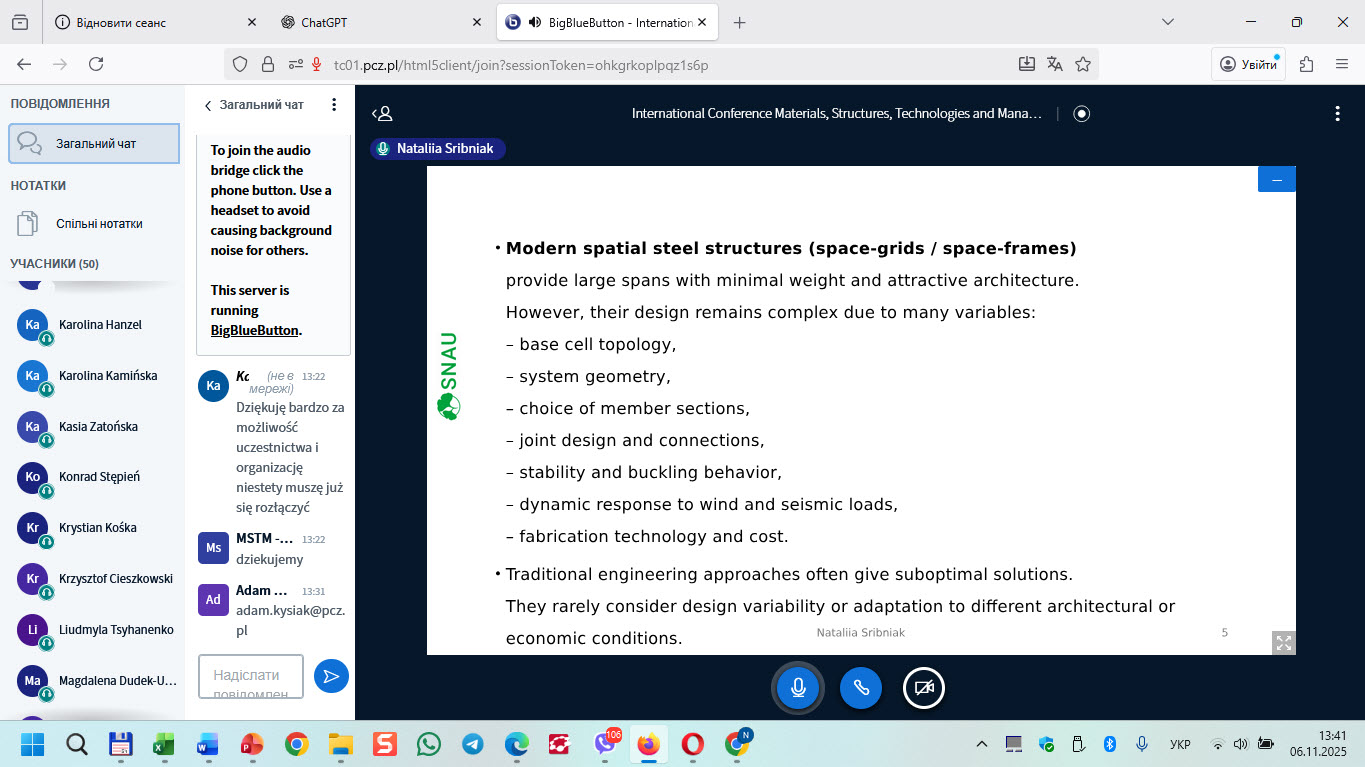
Task: Mute the microphone button
Action: (x=798, y=688)
